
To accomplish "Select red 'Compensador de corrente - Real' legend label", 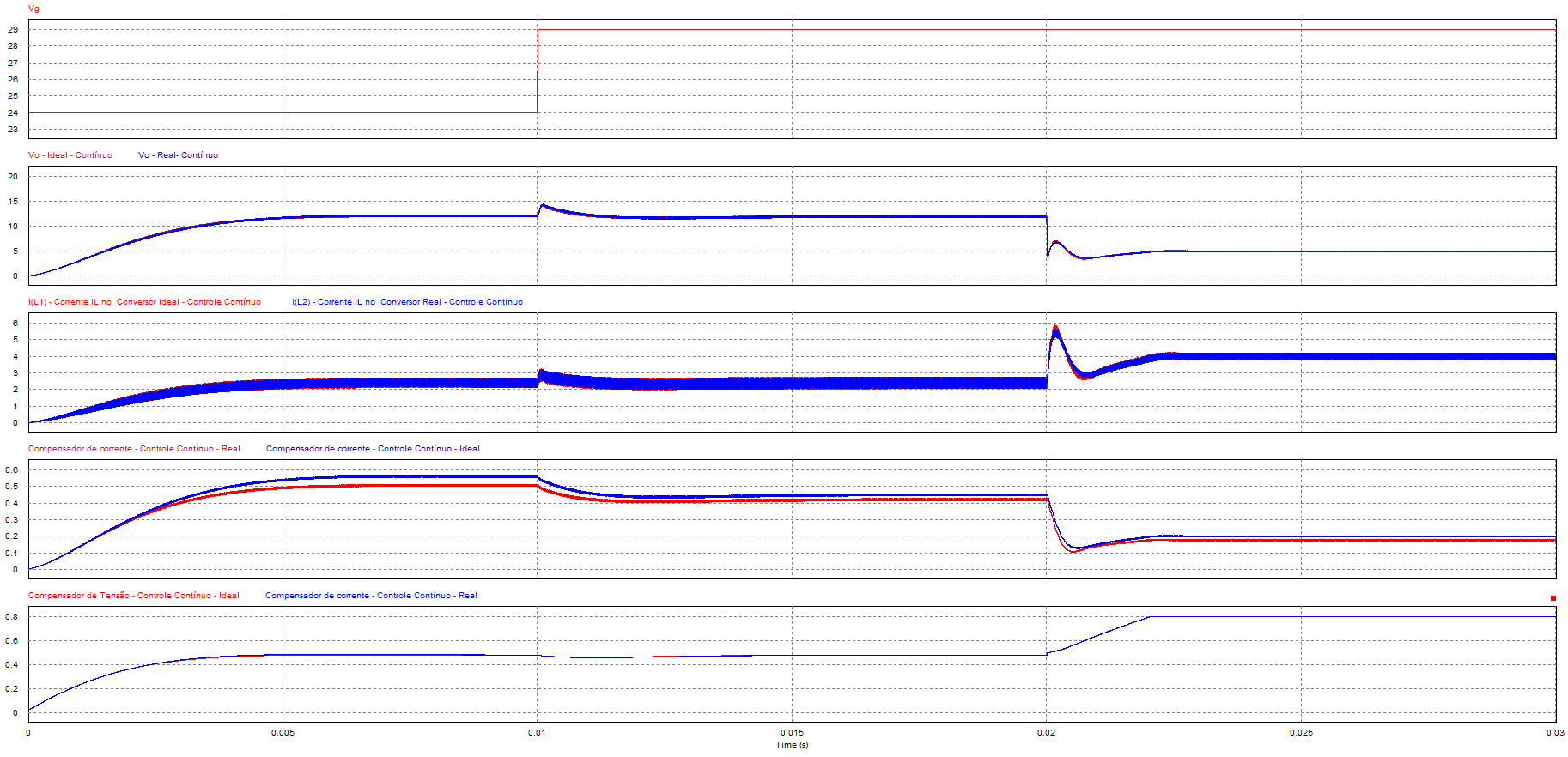I will click(134, 449).
